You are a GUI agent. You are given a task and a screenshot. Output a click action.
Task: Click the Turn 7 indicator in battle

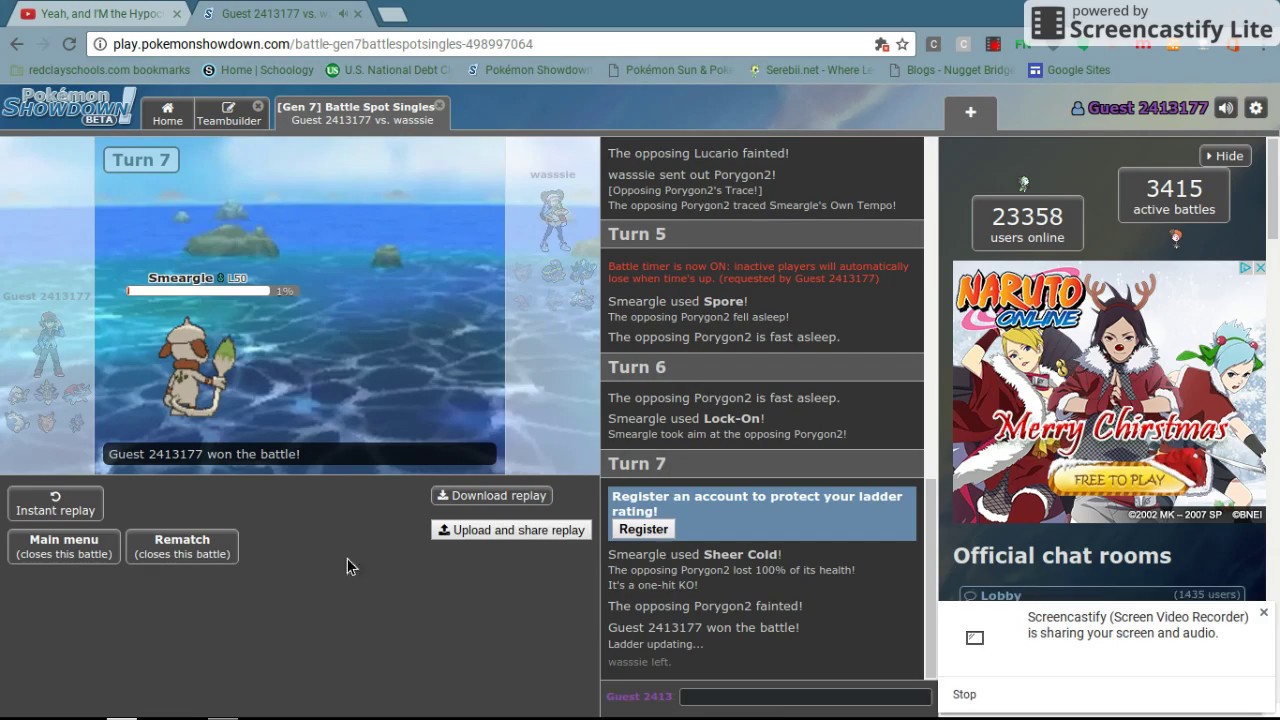click(x=141, y=160)
